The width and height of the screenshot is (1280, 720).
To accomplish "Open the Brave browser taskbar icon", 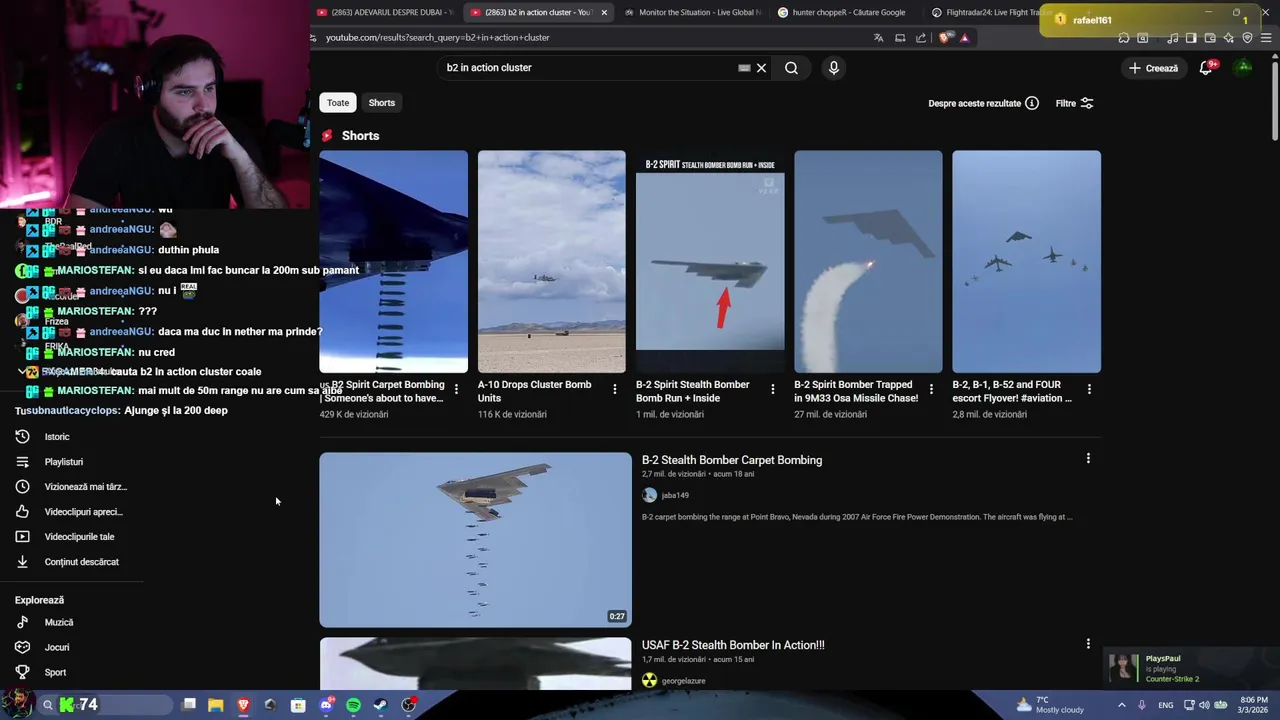I will [x=243, y=705].
